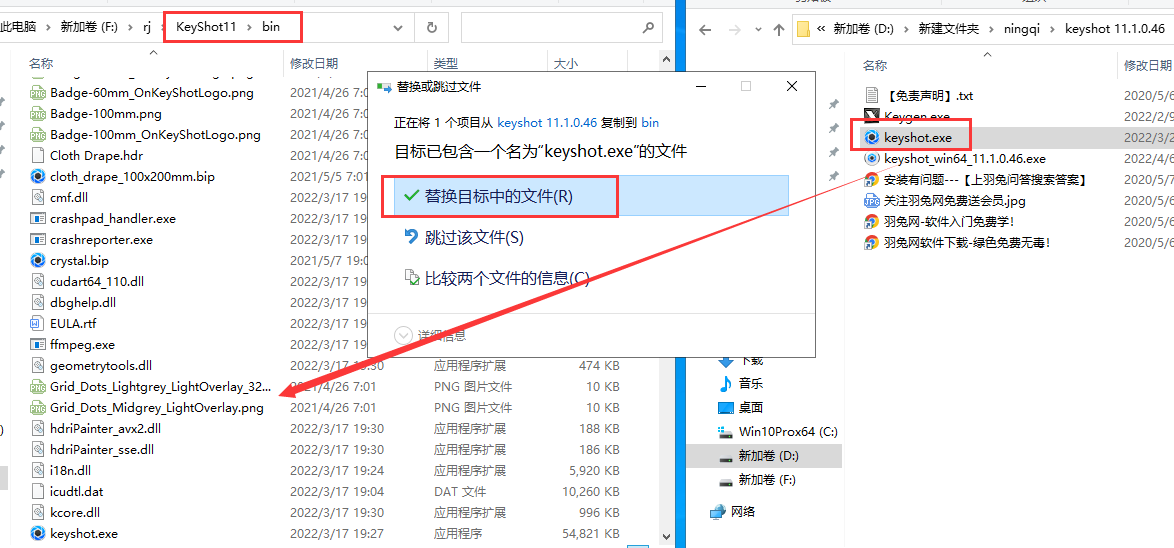Click the search box in left window
The image size is (1174, 548).
pyautogui.click(x=561, y=28)
